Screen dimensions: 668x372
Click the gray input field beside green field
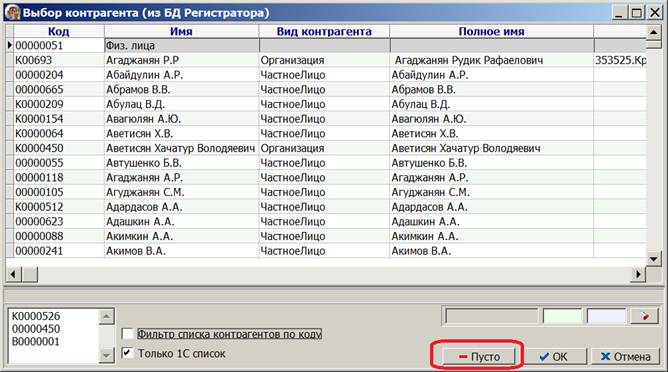[x=491, y=316]
